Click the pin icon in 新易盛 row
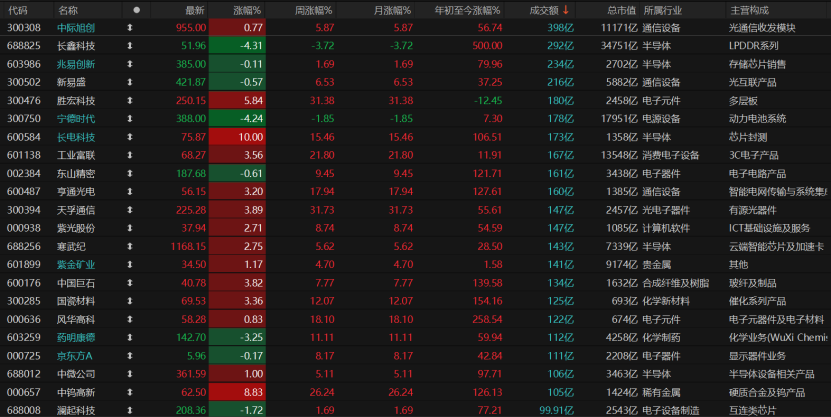831x417 pixels. tap(130, 82)
